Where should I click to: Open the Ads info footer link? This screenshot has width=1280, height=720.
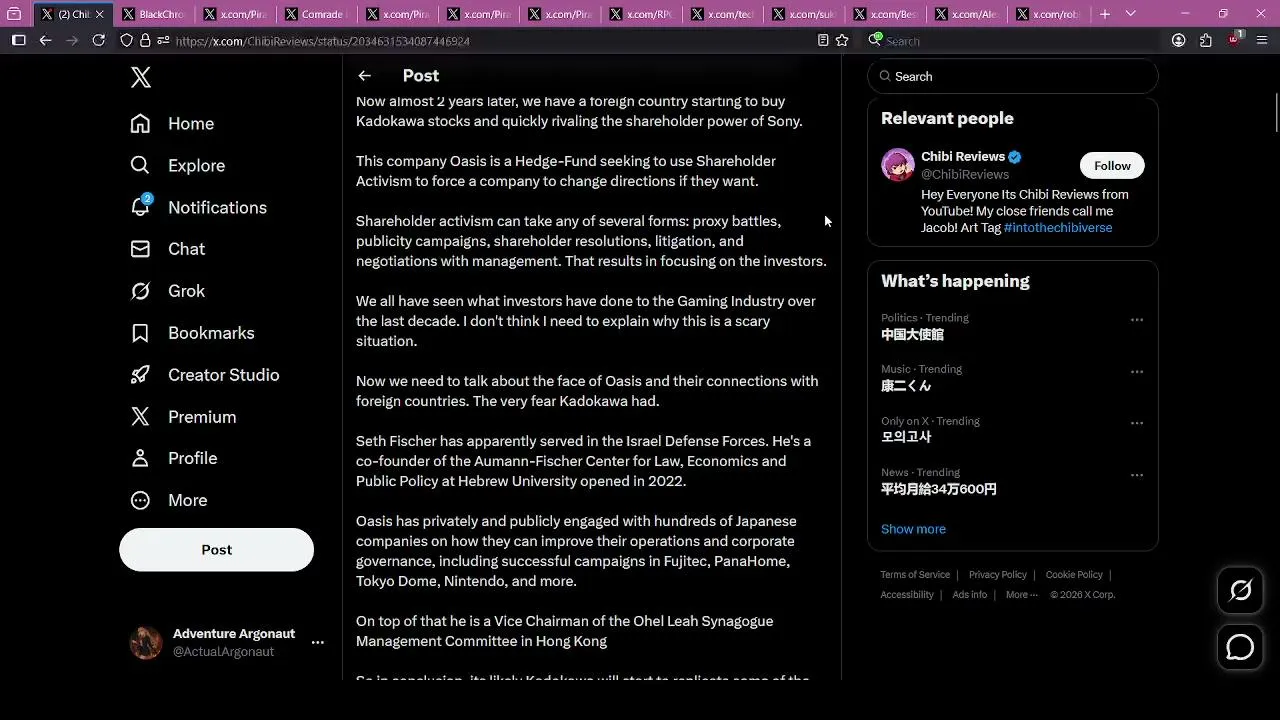[x=970, y=595]
